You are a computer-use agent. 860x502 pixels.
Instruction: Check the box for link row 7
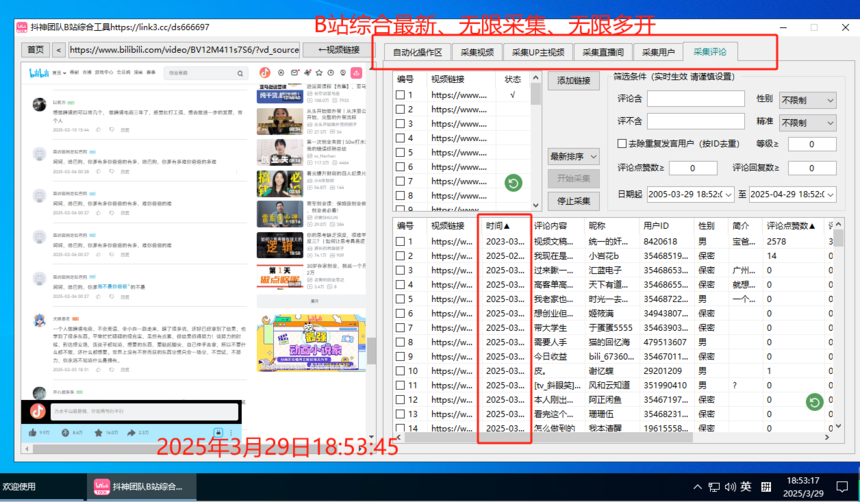point(400,181)
